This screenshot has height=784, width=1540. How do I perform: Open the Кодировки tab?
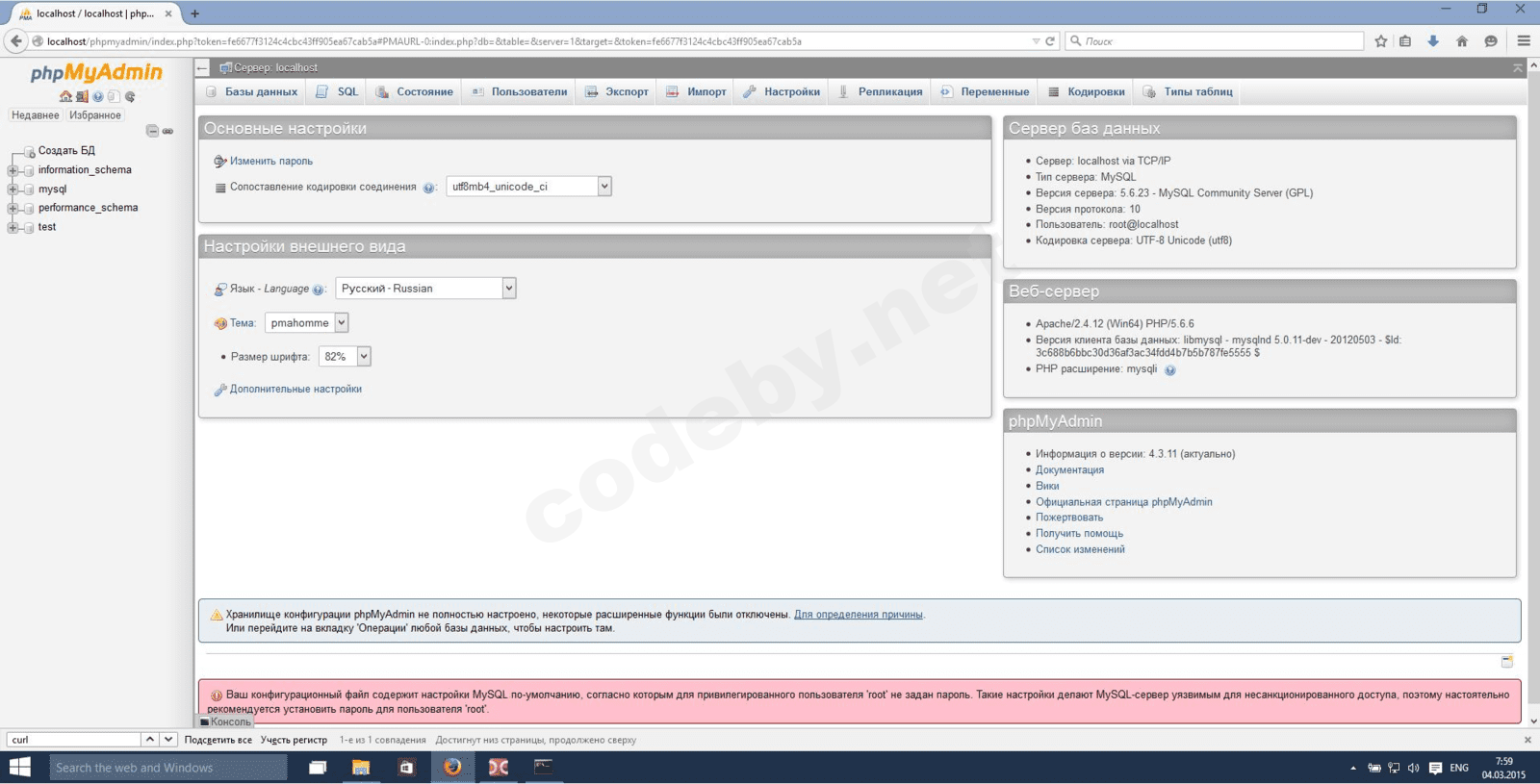point(1087,92)
